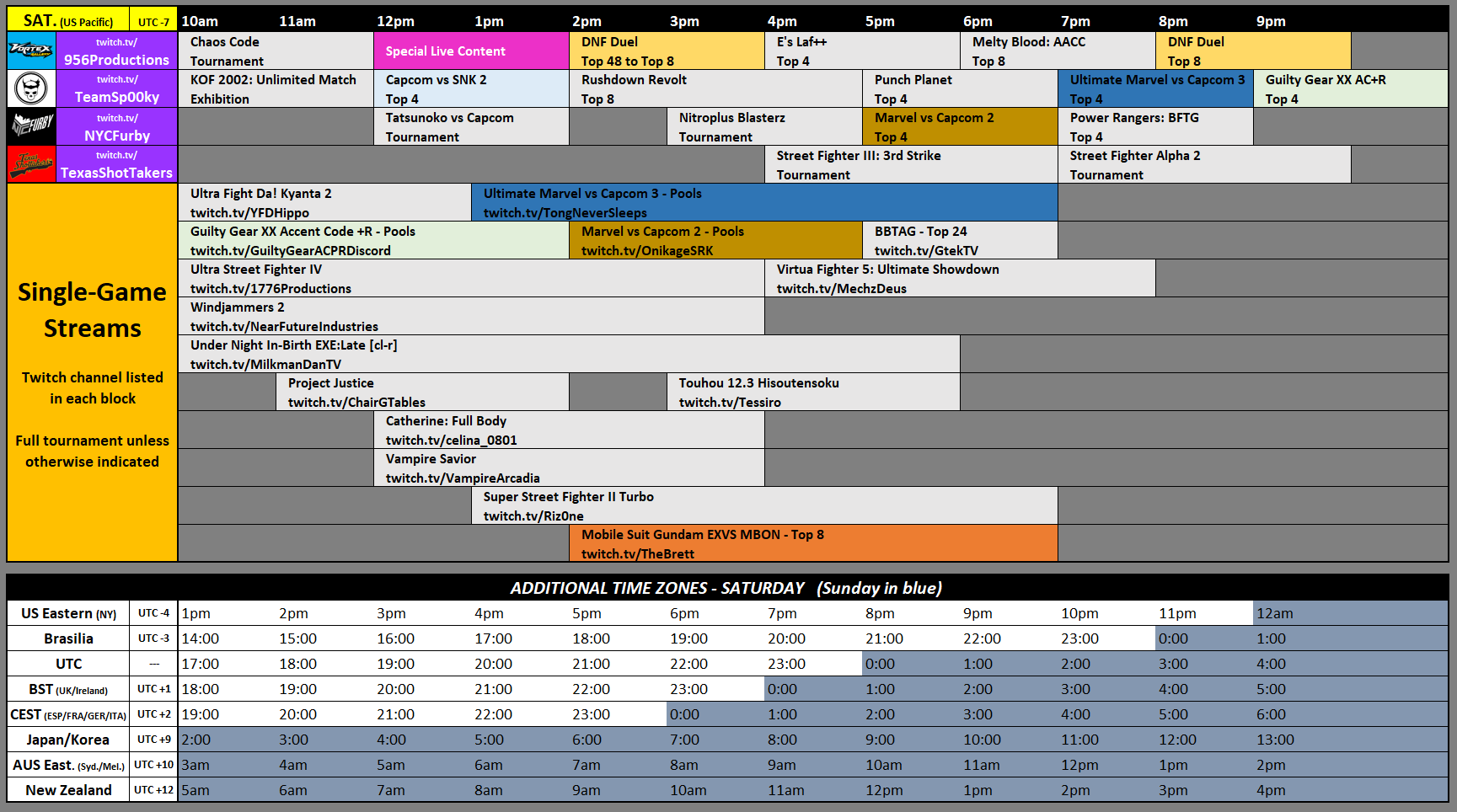Click the 2pm column header
Screen dimensions: 1457x812
pyautogui.click(x=587, y=21)
